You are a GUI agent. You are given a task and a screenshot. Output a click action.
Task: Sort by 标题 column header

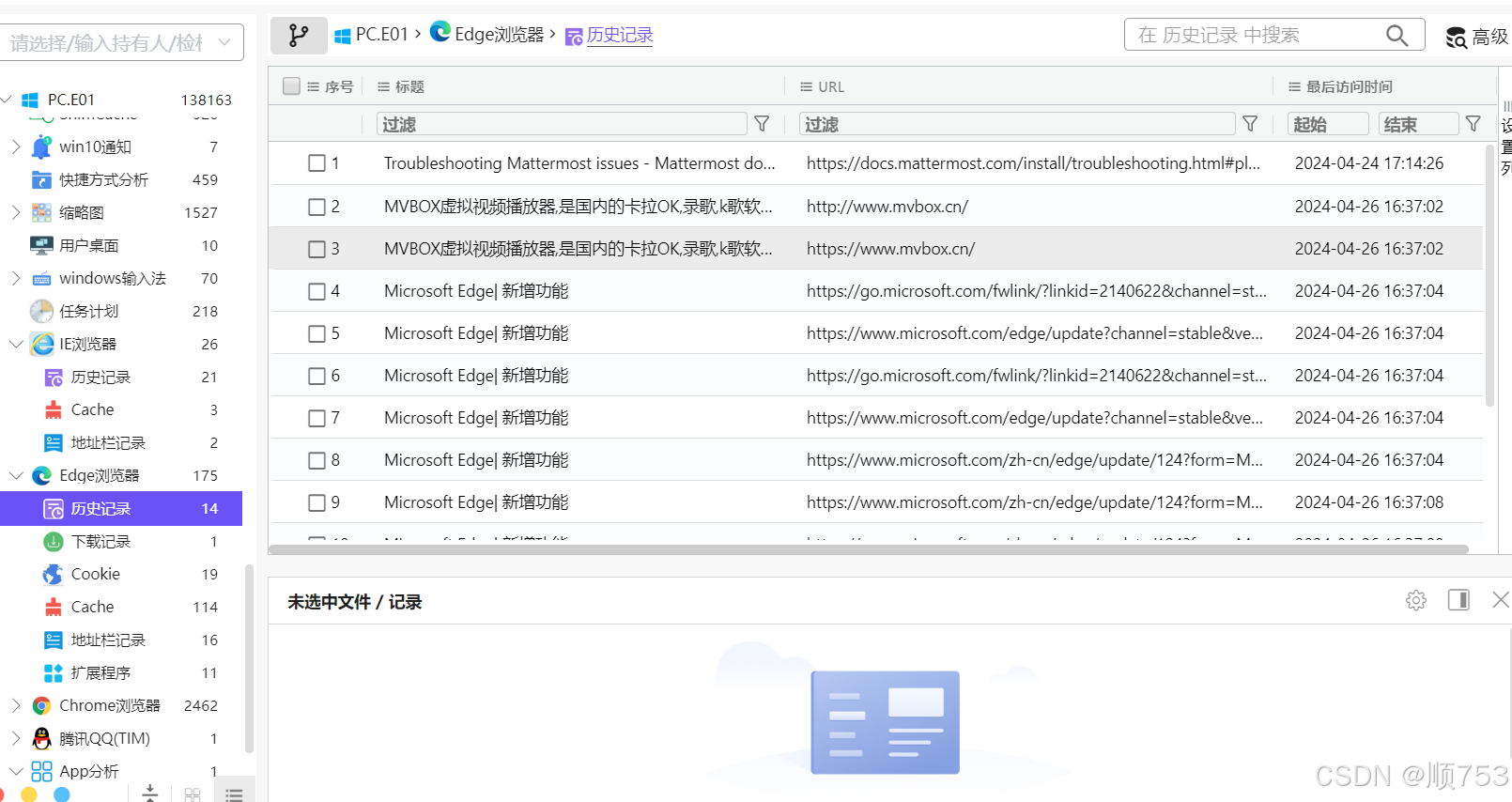point(401,86)
